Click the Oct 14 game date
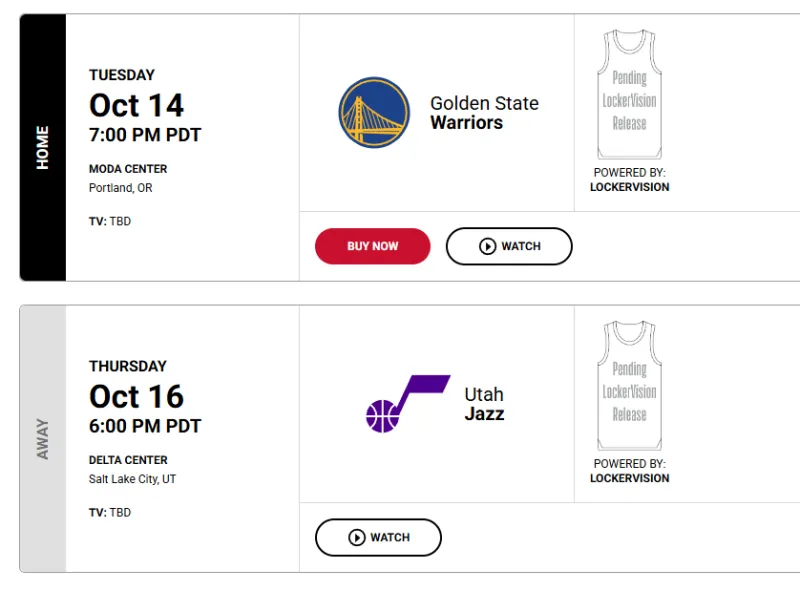 tap(137, 105)
